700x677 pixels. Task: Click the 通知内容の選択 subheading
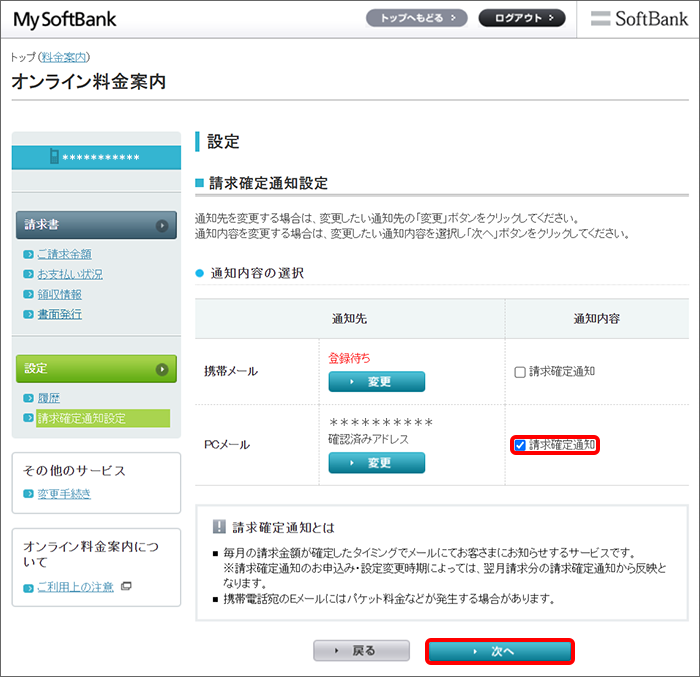tap(257, 273)
